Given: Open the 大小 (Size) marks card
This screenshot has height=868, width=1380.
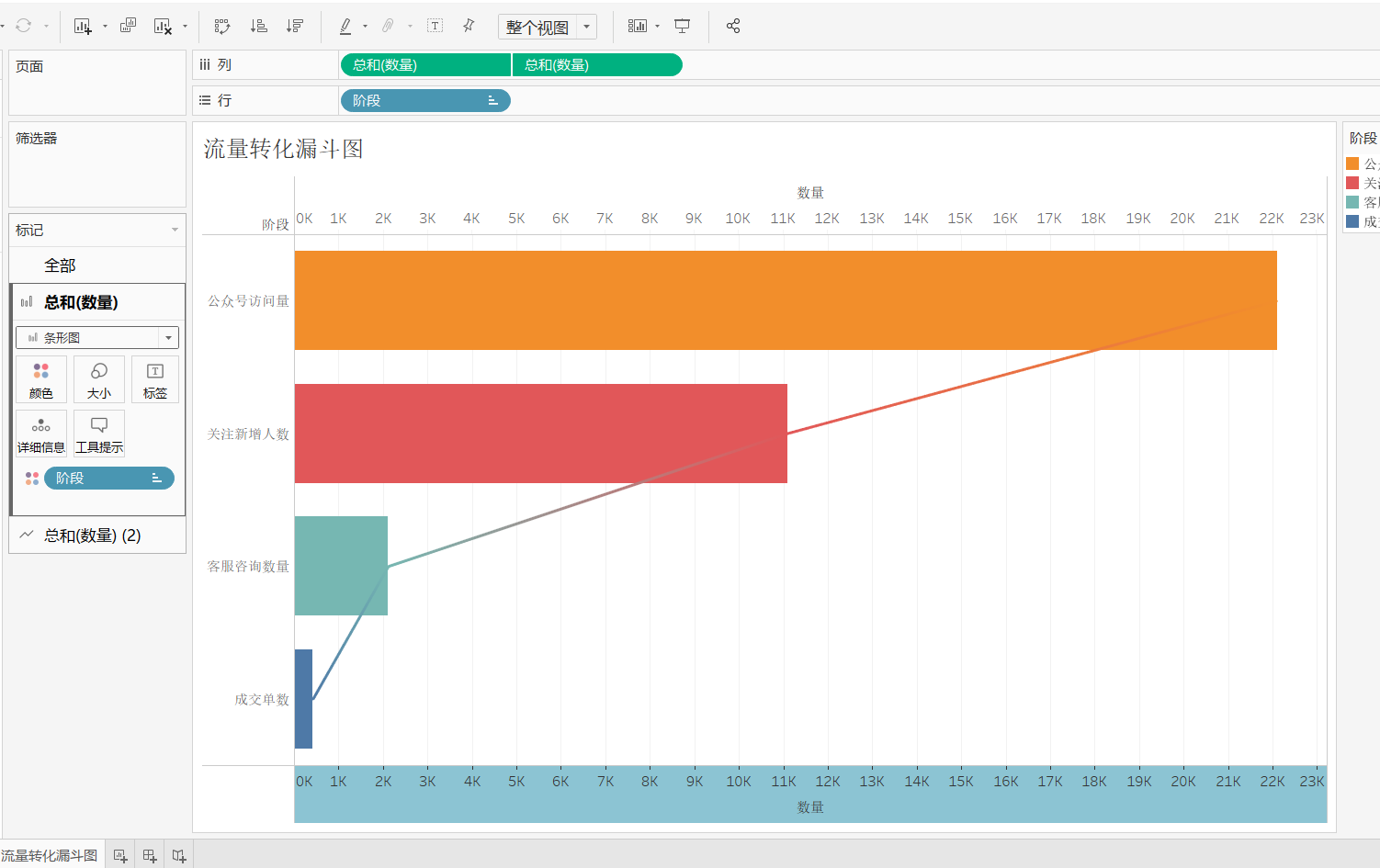Looking at the screenshot, I should tap(99, 380).
